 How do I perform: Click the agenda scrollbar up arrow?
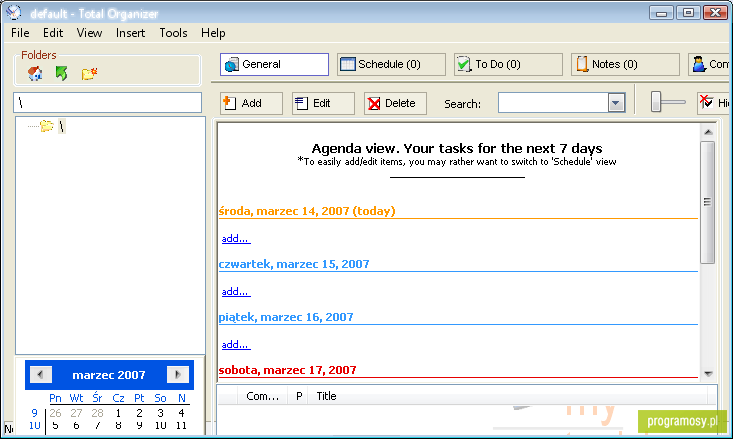tap(708, 132)
